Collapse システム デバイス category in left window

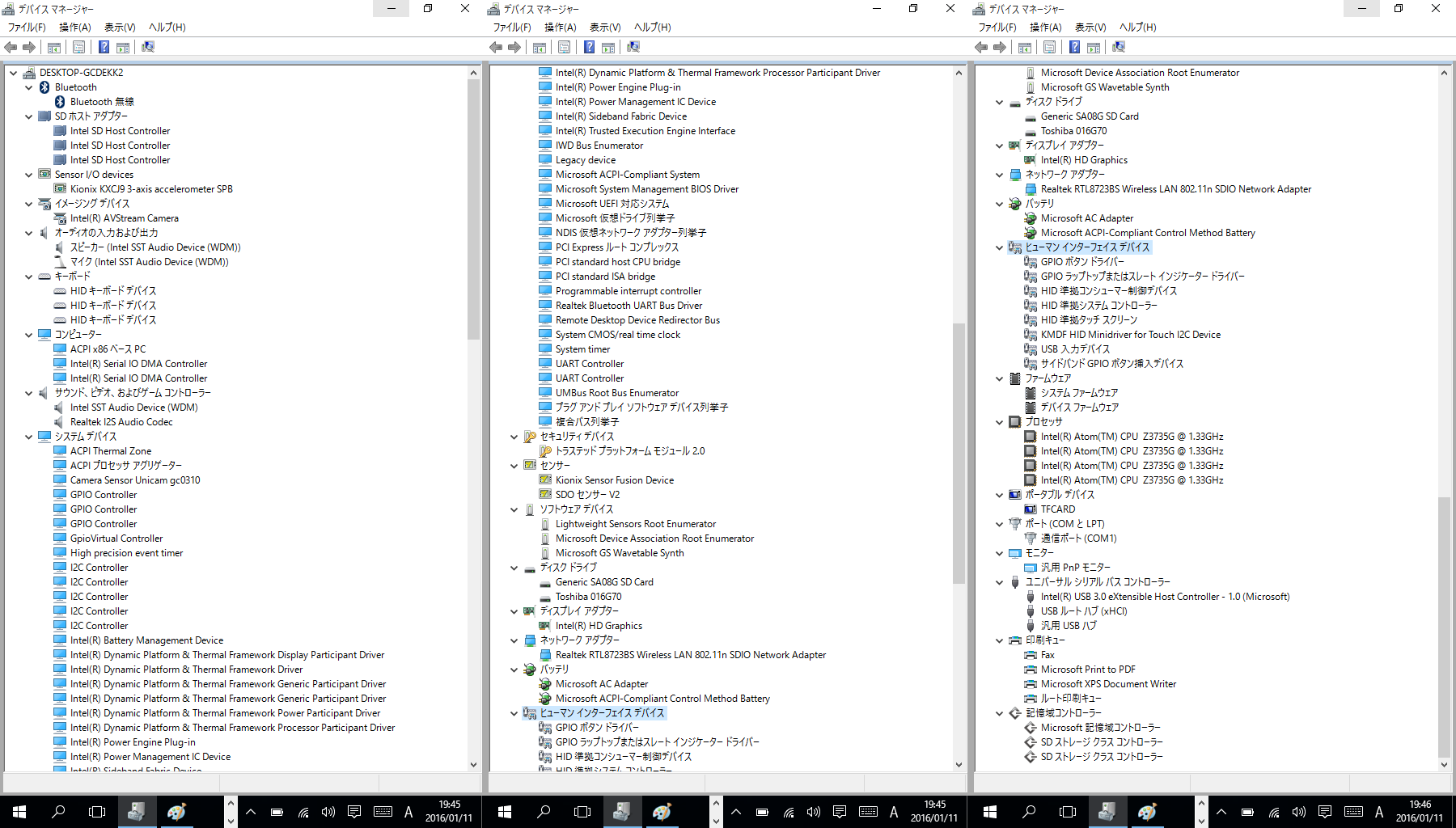pyautogui.click(x=29, y=437)
